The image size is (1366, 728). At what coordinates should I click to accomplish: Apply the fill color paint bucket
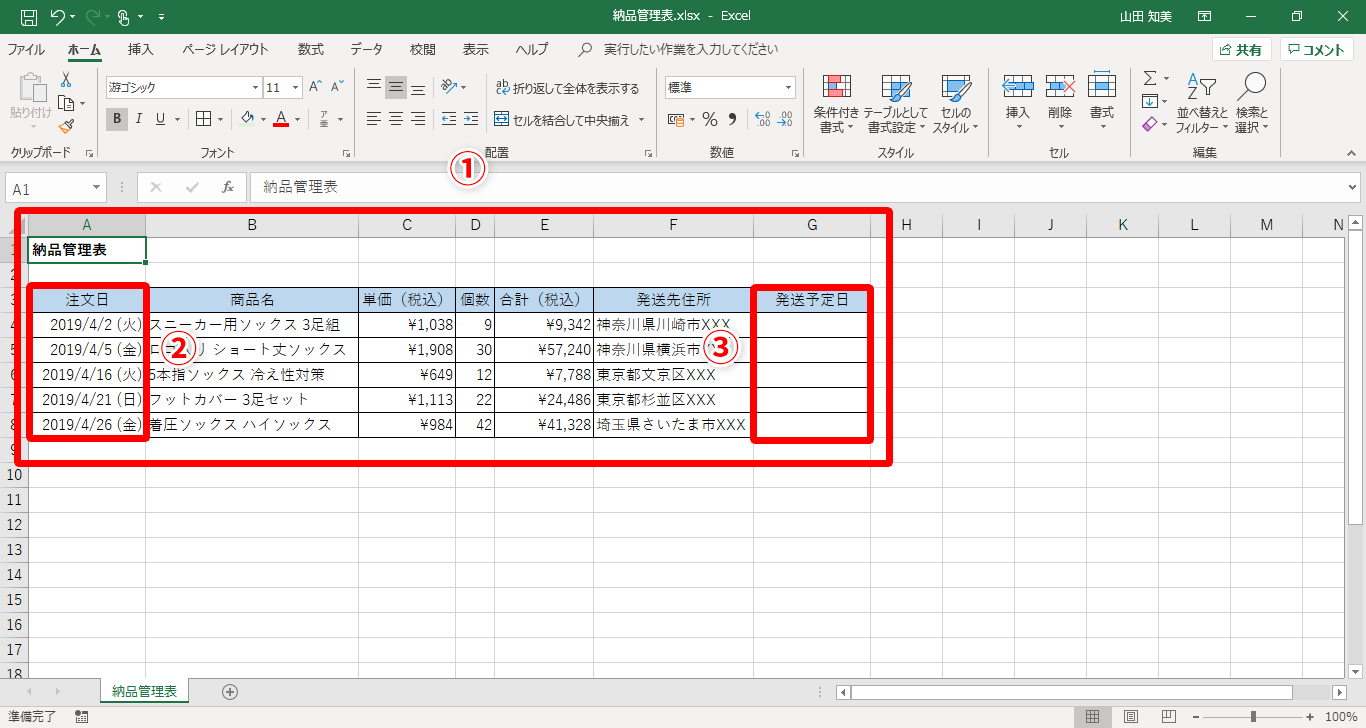pos(248,119)
